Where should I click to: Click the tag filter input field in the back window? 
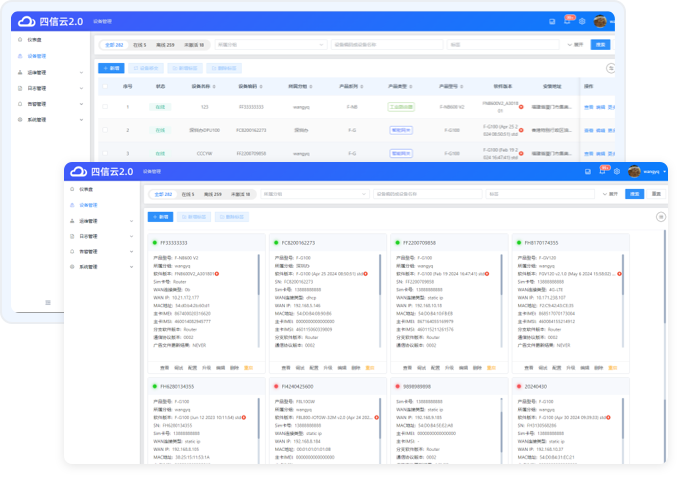click(x=503, y=45)
